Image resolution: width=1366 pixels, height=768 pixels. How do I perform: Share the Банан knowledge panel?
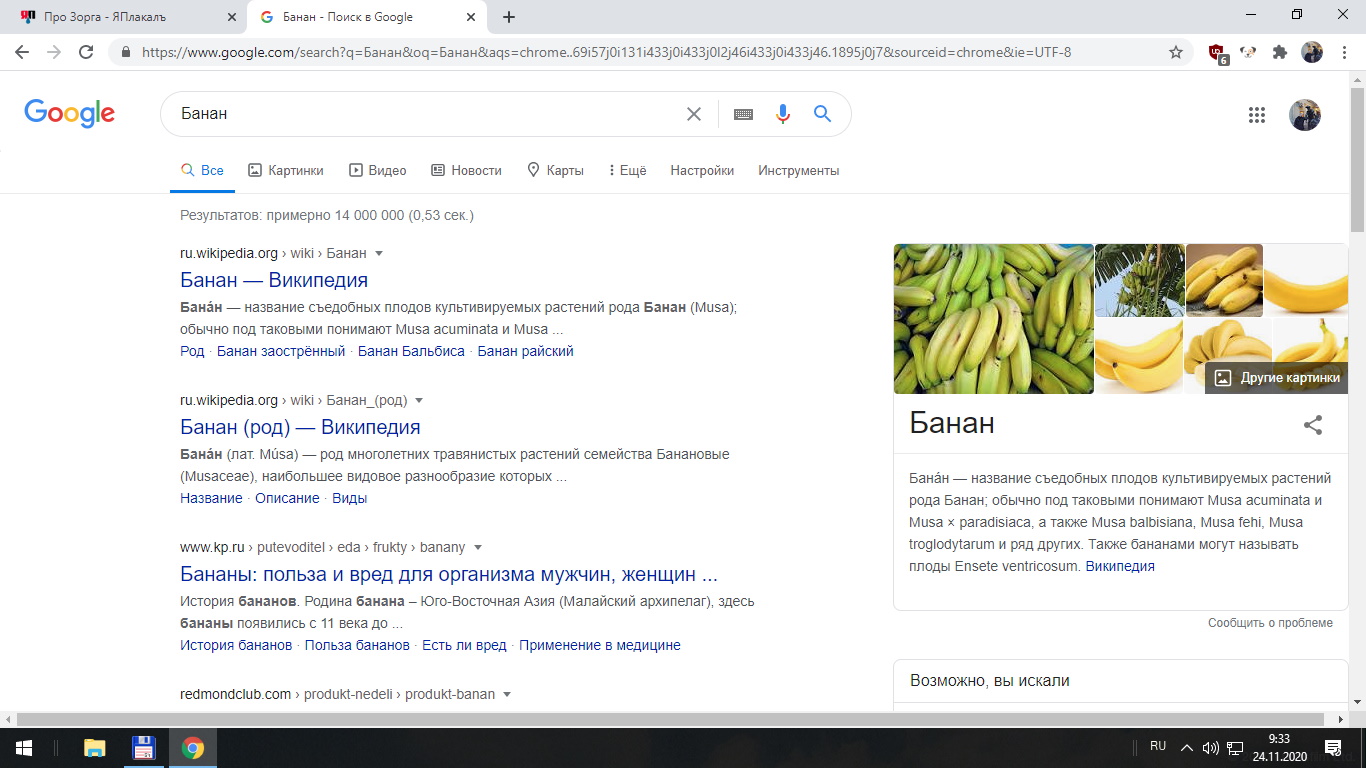[x=1313, y=425]
